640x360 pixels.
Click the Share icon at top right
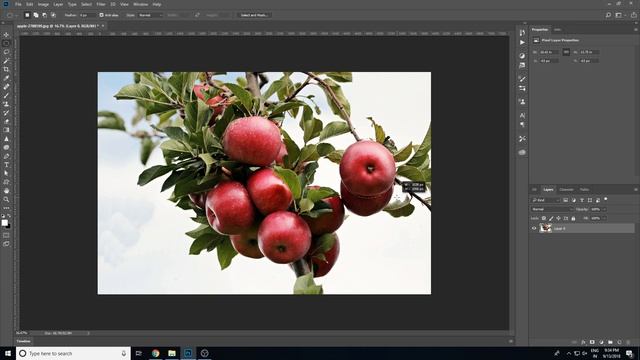click(633, 15)
